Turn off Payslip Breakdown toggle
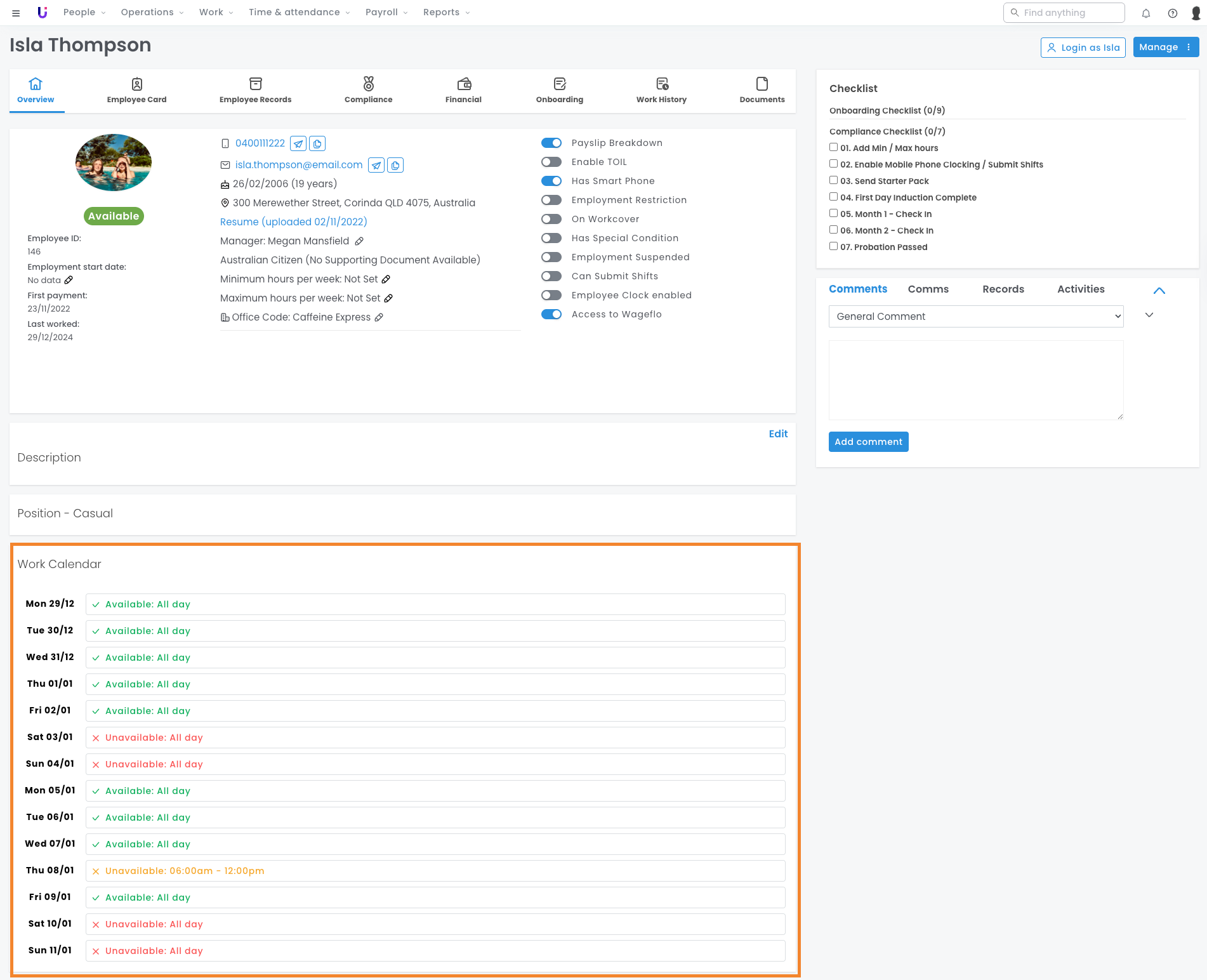 [x=551, y=143]
